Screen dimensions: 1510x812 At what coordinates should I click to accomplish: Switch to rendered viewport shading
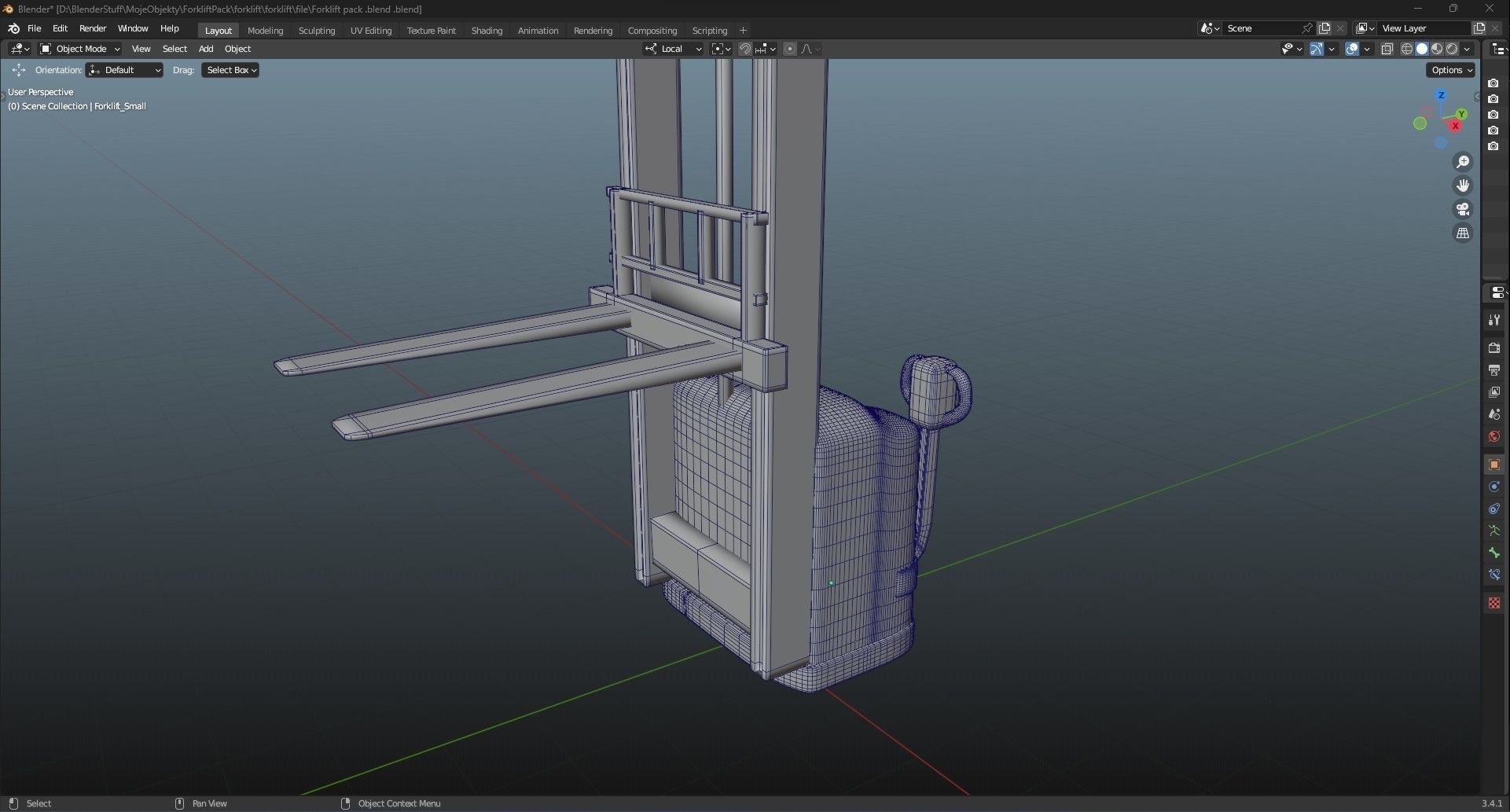point(1452,49)
